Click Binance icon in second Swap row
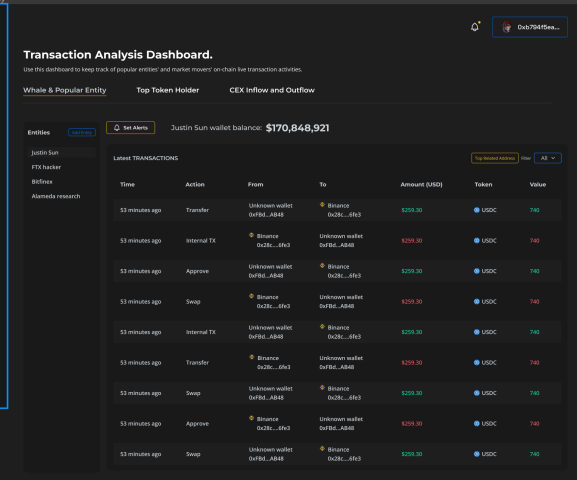577x480 pixels. coord(322,388)
